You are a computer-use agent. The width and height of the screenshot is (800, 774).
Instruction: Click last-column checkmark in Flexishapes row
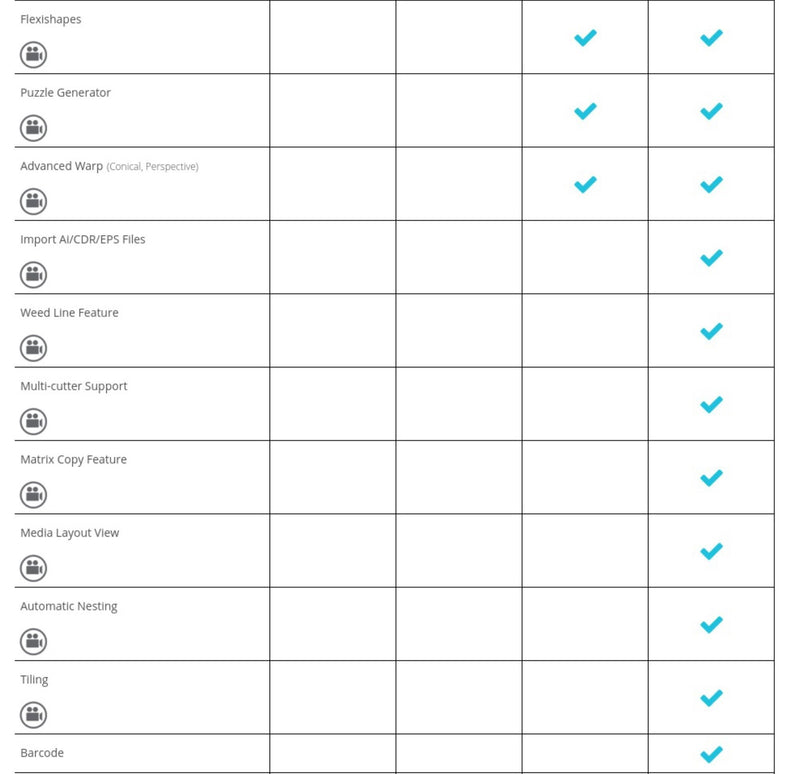tap(711, 38)
